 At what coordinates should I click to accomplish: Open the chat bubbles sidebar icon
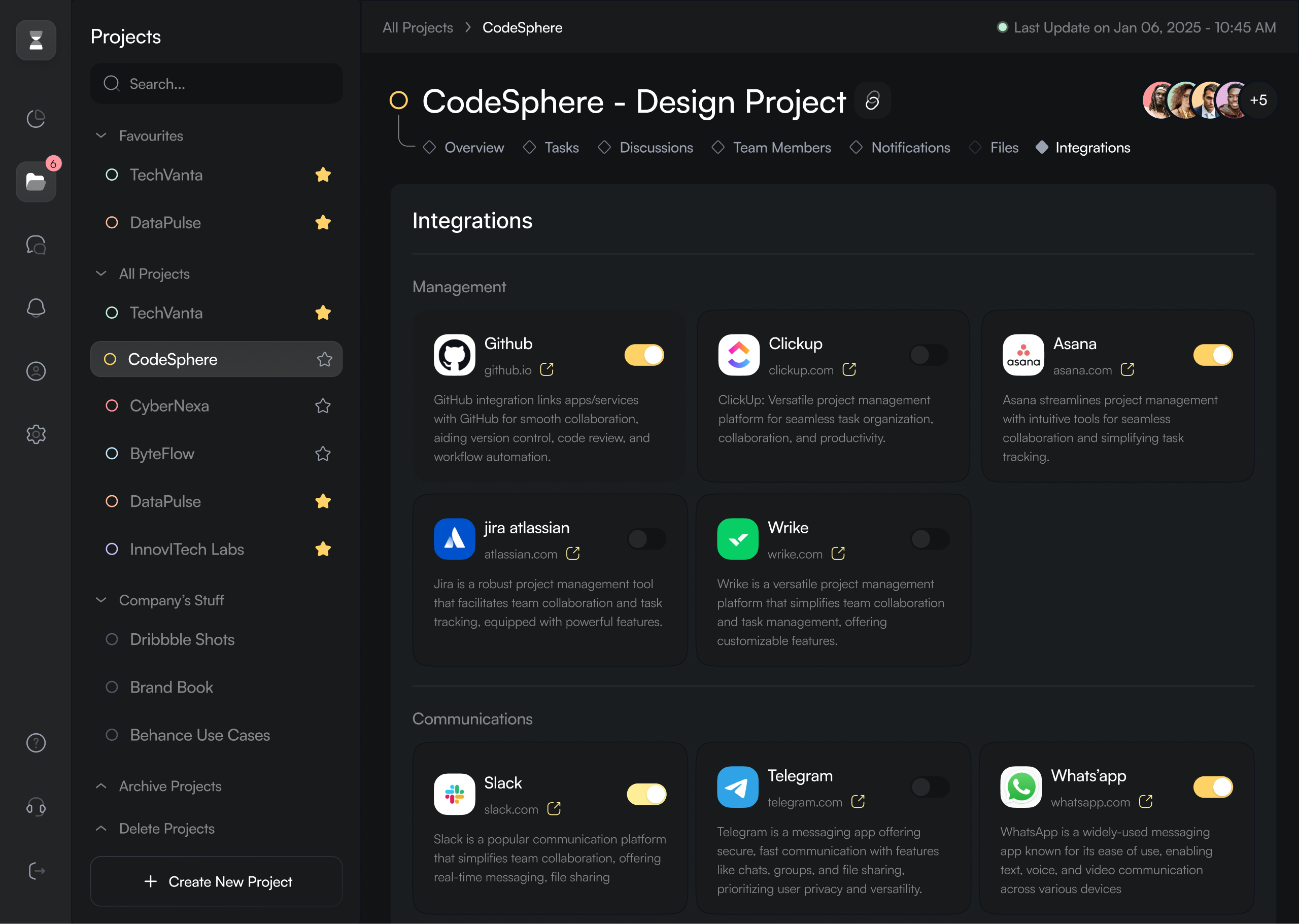coord(36,245)
